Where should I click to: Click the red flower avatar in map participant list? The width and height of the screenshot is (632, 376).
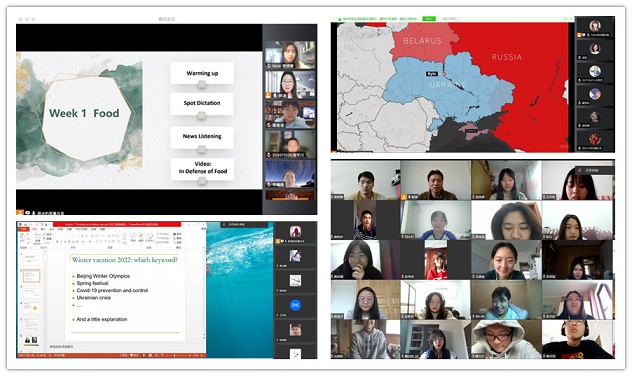point(595,139)
